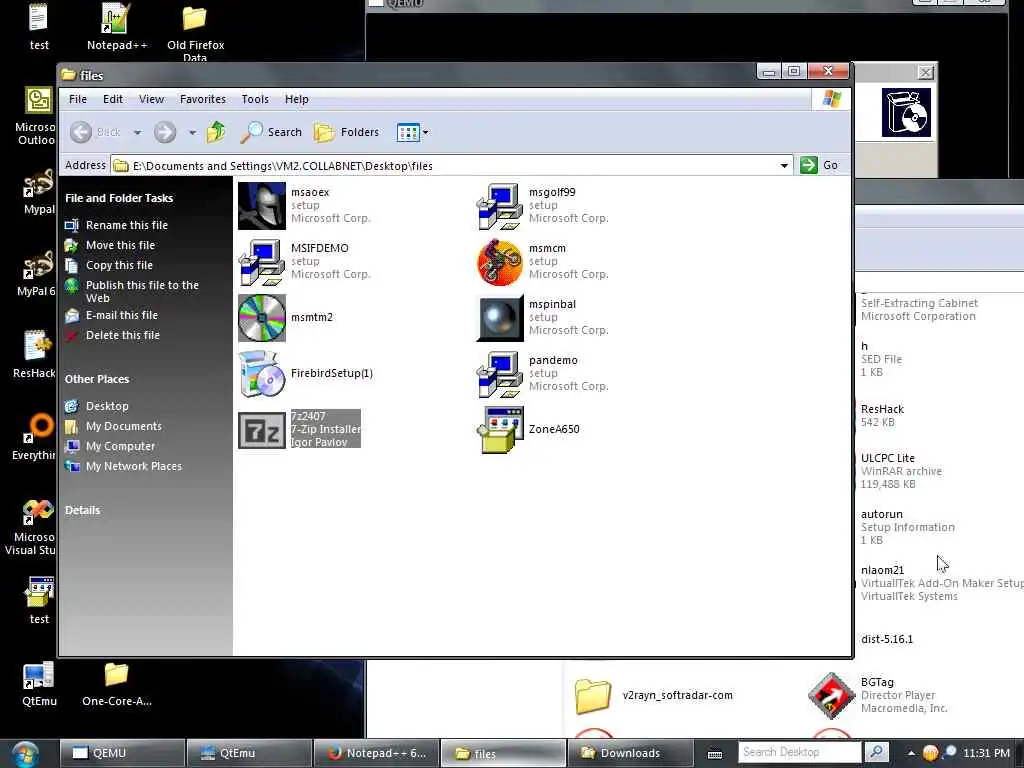
Task: Expand the Details panel header
Action: coord(82,510)
